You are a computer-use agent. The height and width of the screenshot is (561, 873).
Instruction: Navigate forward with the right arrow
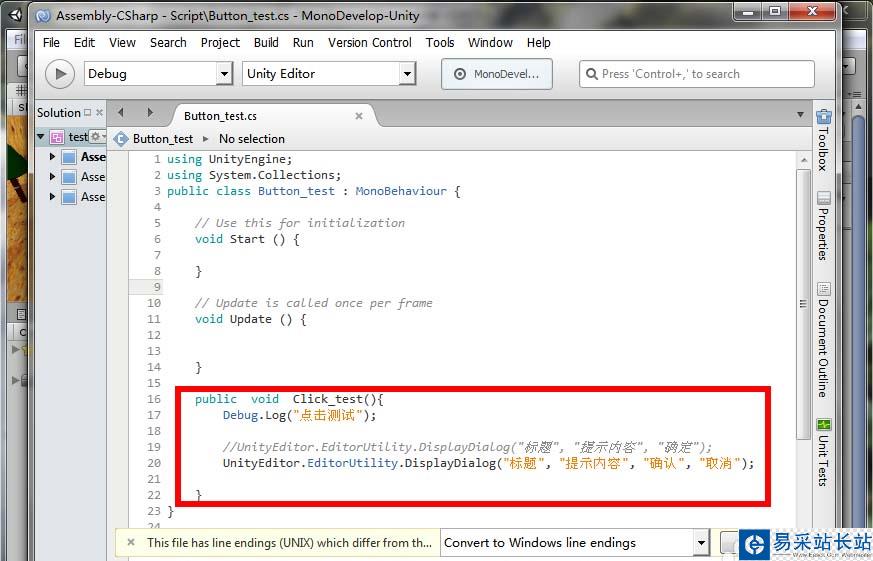(150, 112)
